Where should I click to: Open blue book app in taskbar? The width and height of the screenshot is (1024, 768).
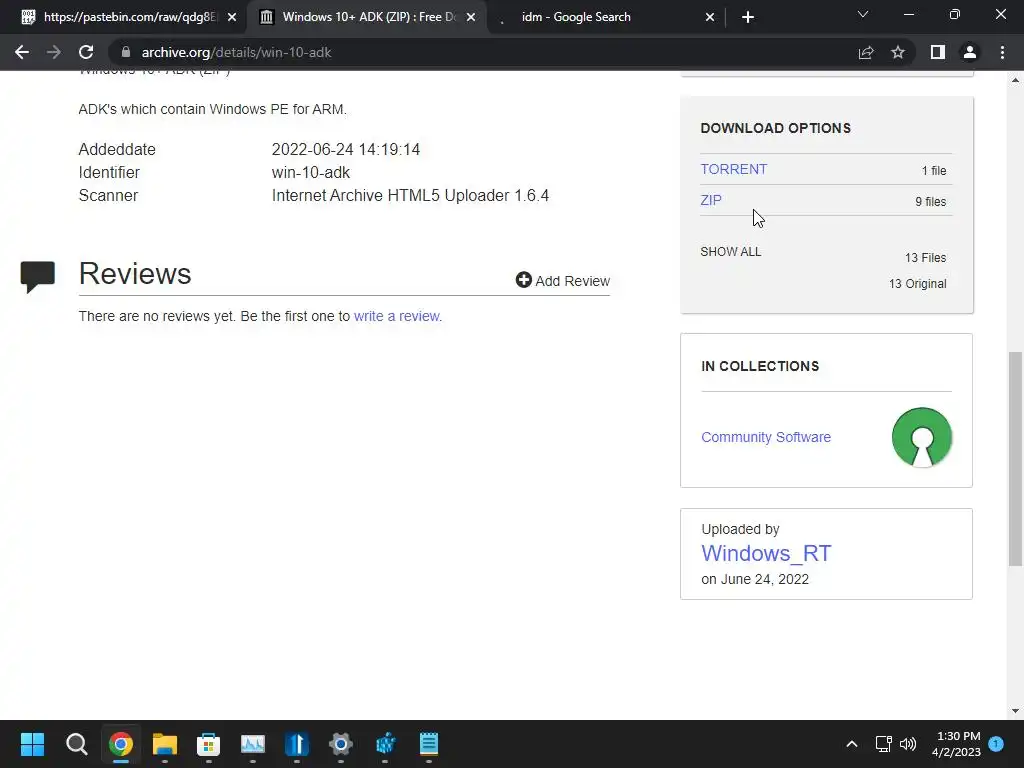pyautogui.click(x=296, y=744)
